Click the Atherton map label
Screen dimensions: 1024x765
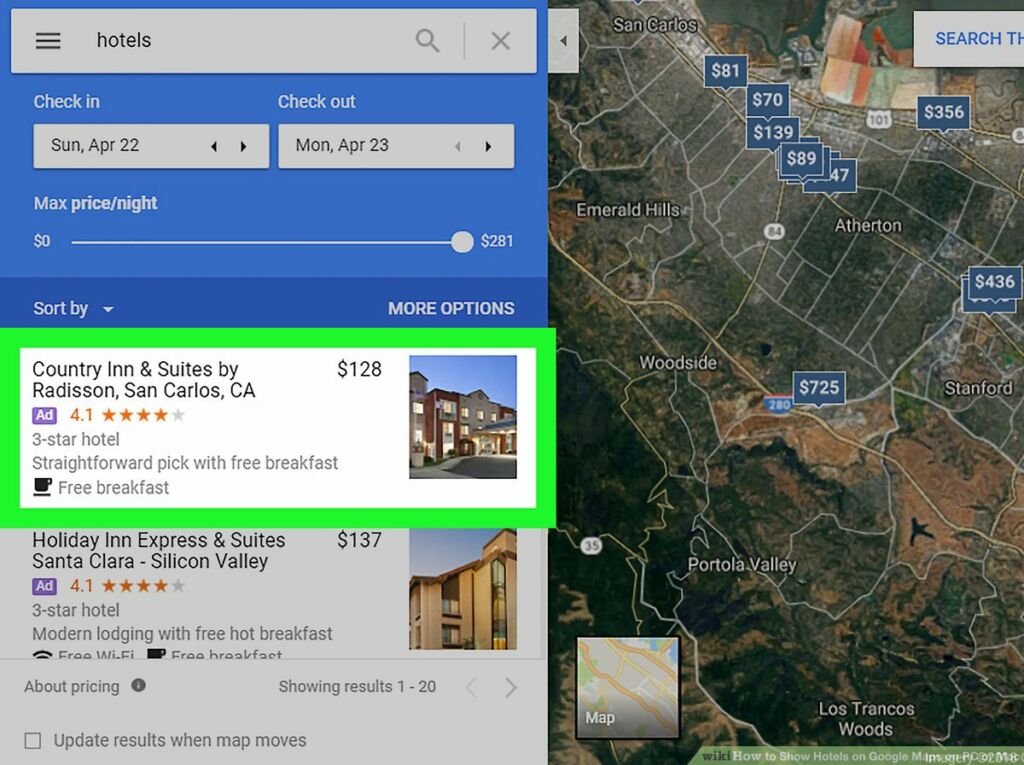[868, 225]
